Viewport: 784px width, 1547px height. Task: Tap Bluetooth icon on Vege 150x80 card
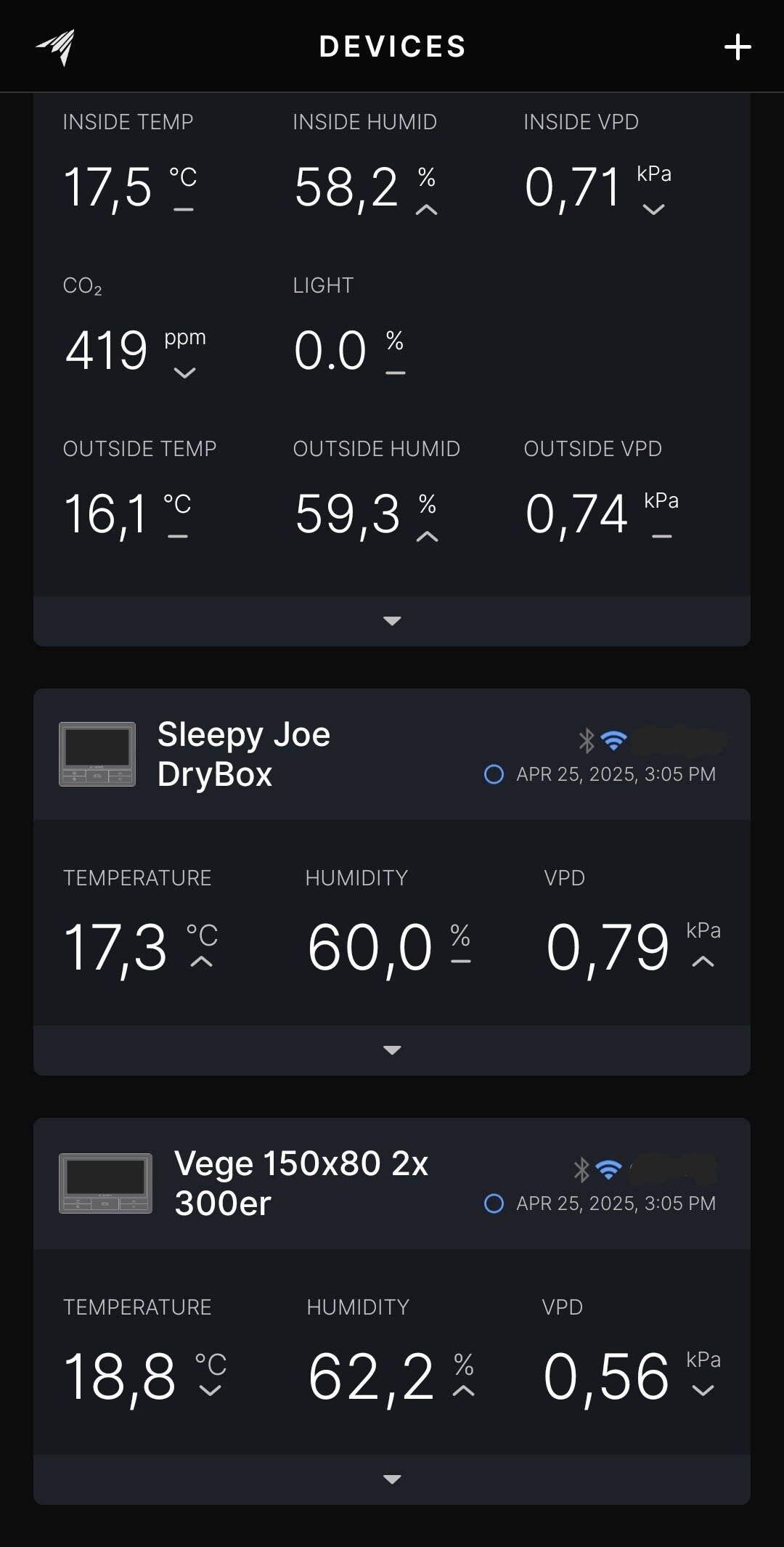(581, 1169)
